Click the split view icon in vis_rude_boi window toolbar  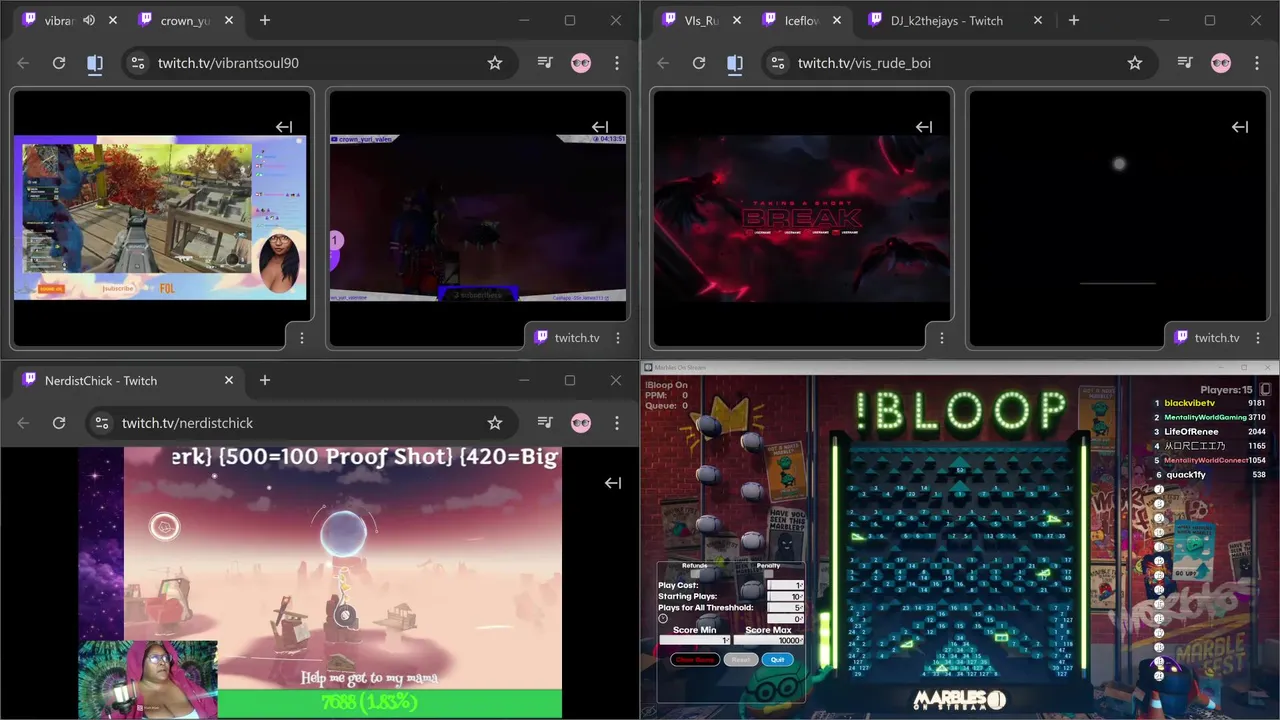[x=735, y=63]
